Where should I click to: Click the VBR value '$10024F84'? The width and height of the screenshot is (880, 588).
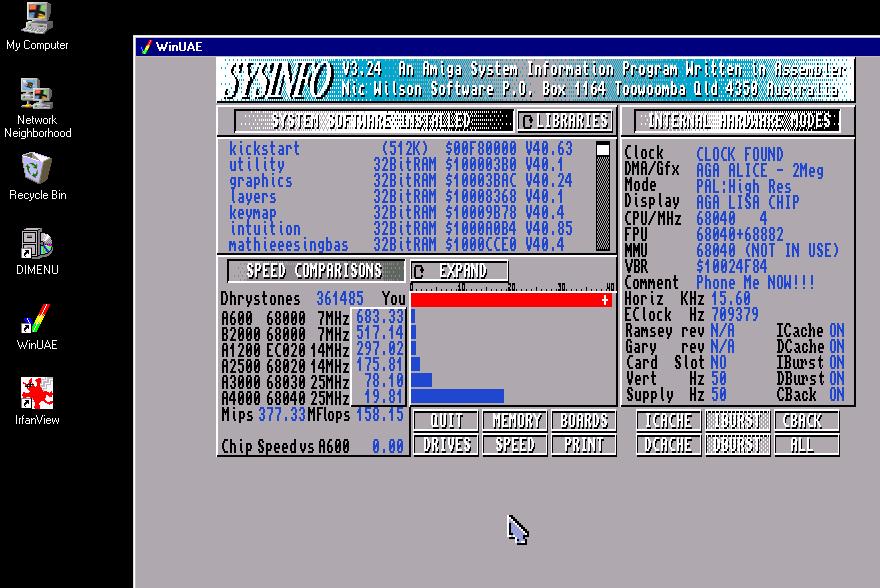732,267
